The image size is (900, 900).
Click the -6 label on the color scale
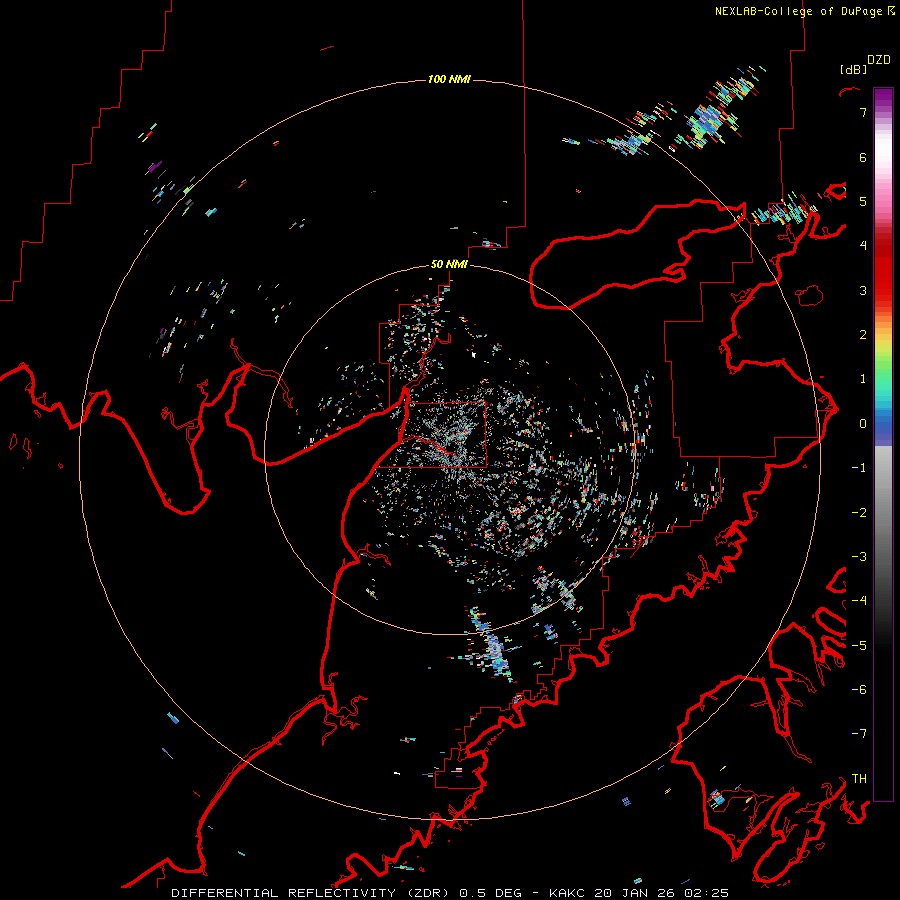(859, 690)
